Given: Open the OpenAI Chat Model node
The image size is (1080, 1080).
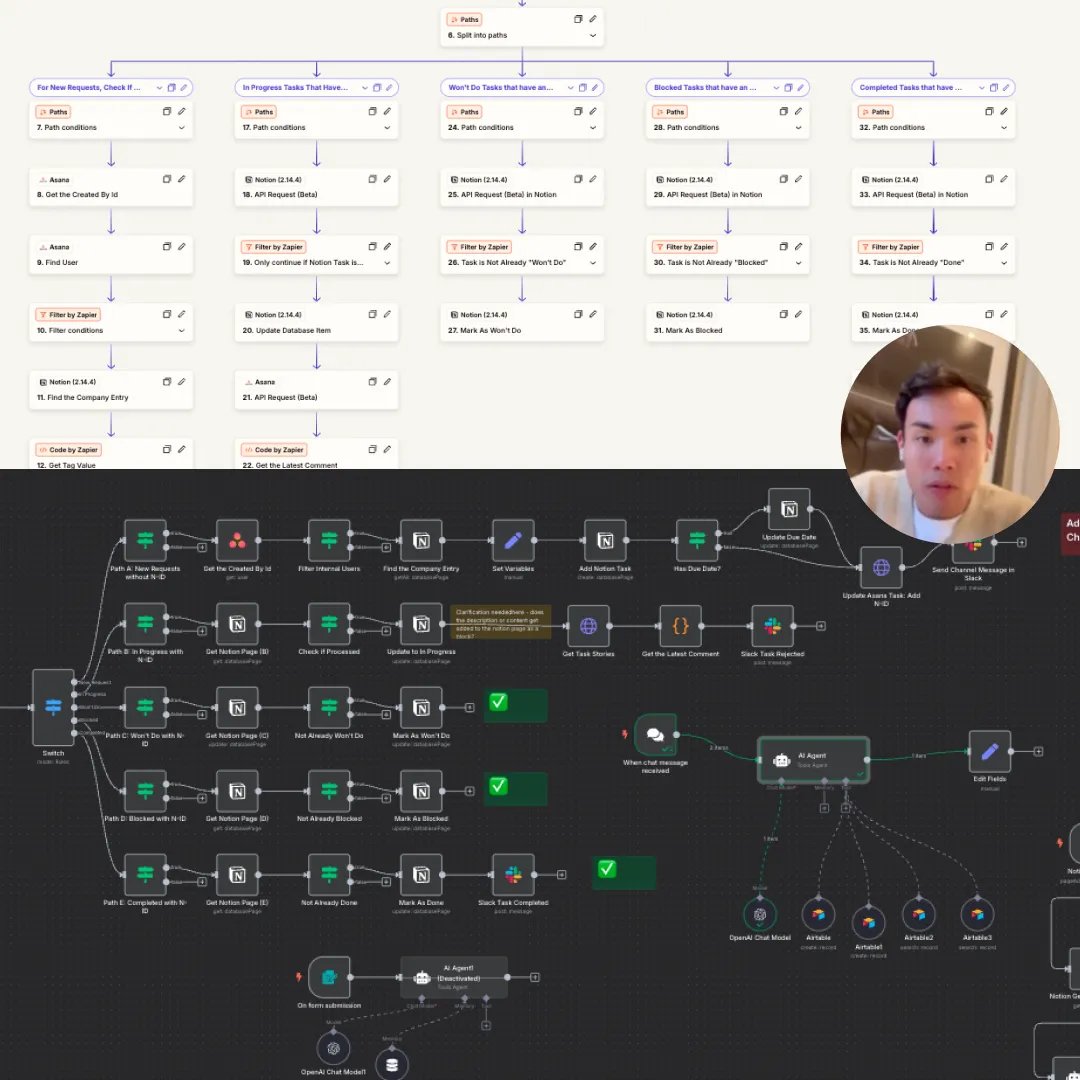Looking at the screenshot, I should pyautogui.click(x=760, y=915).
